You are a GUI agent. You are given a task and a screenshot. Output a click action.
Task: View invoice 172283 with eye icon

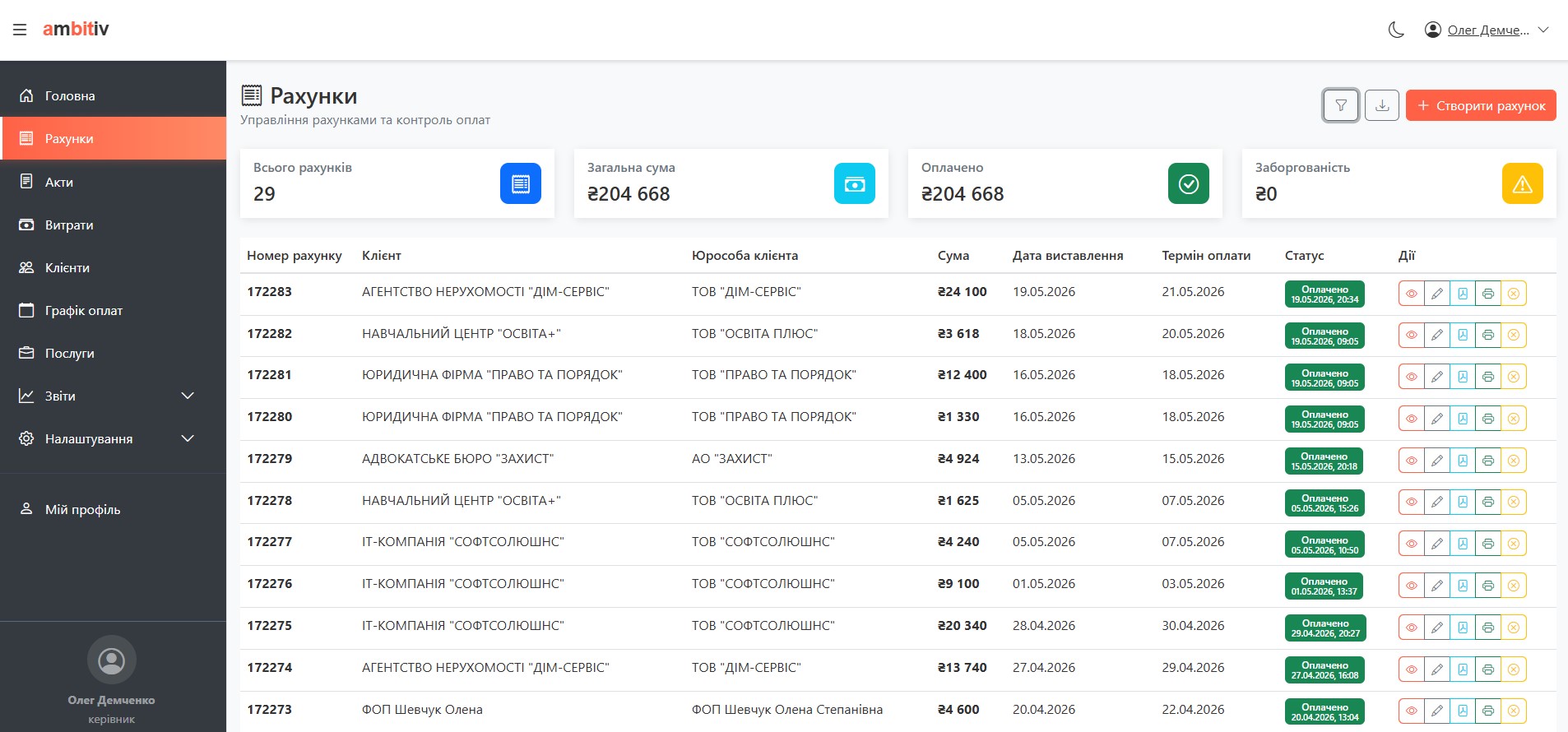(1412, 294)
